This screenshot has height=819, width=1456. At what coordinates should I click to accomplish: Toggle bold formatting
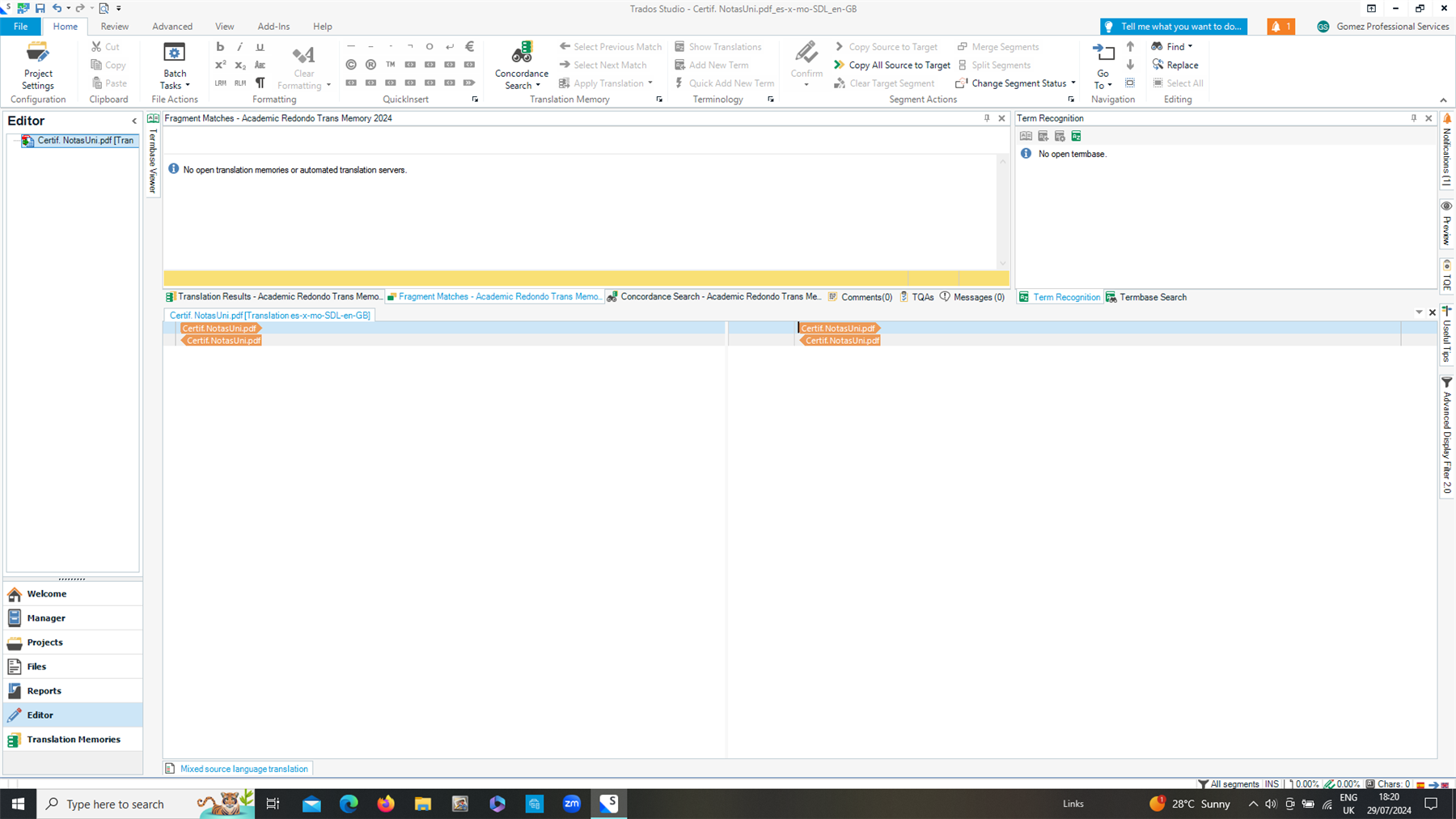coord(220,47)
